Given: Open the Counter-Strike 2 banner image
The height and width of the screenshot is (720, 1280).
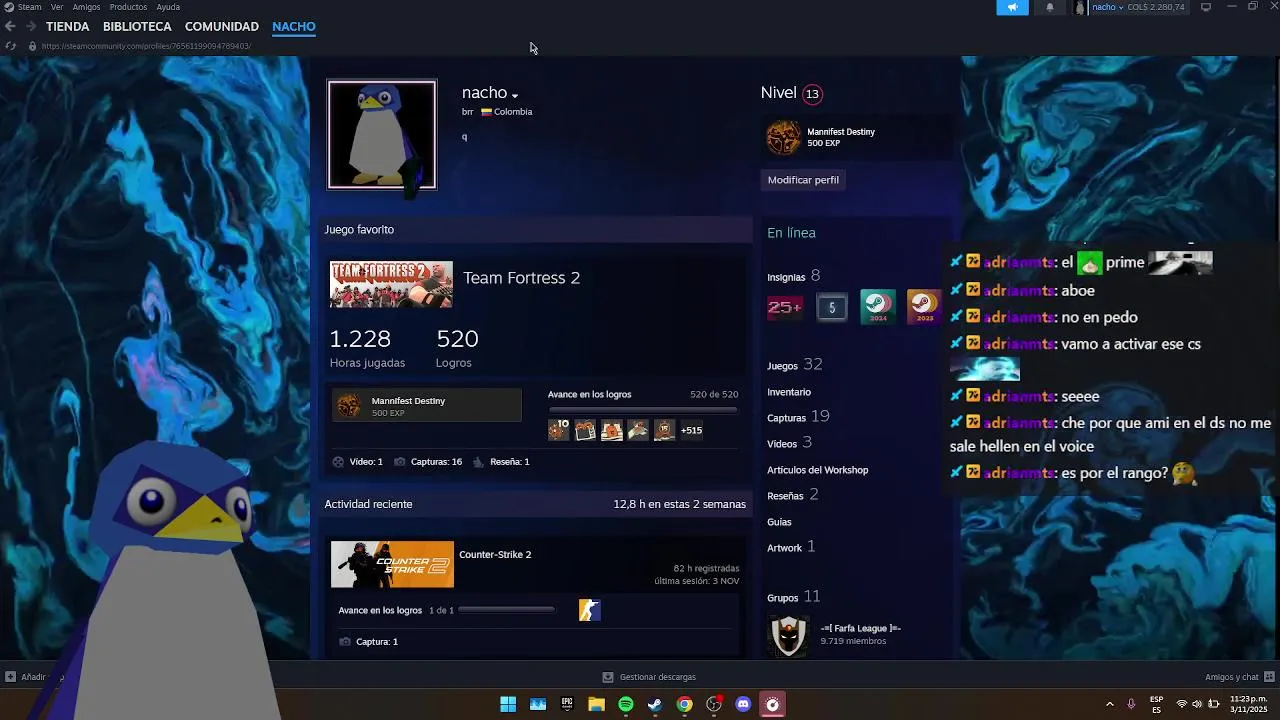Looking at the screenshot, I should click(x=392, y=564).
